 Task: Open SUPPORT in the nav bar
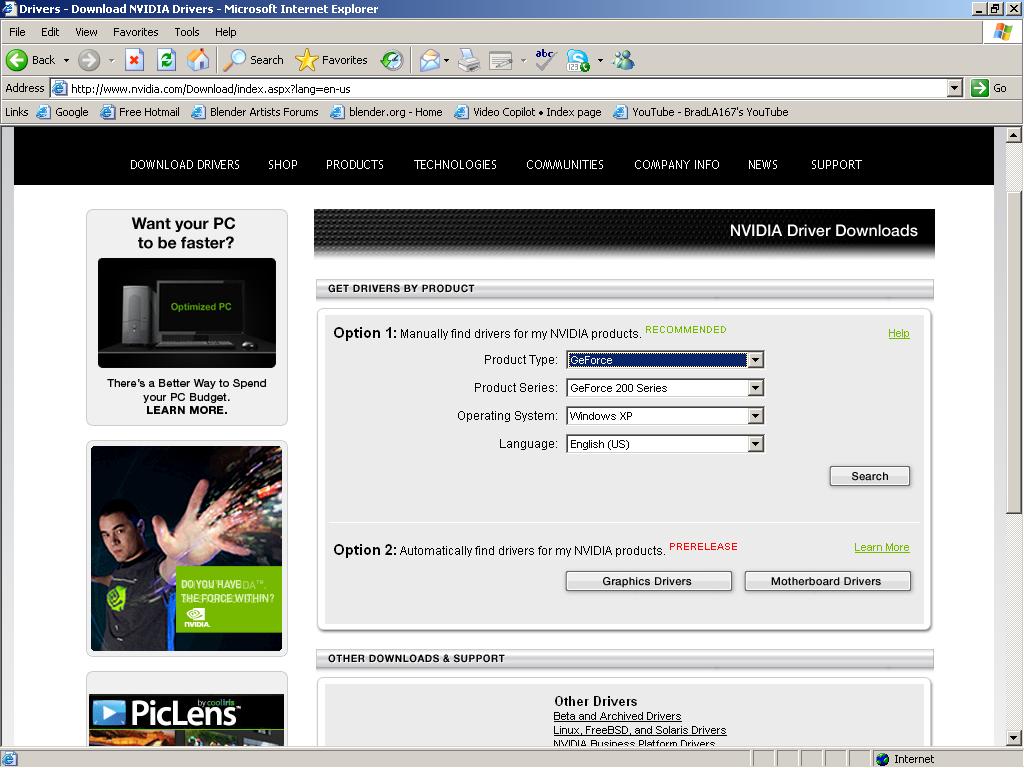[837, 165]
